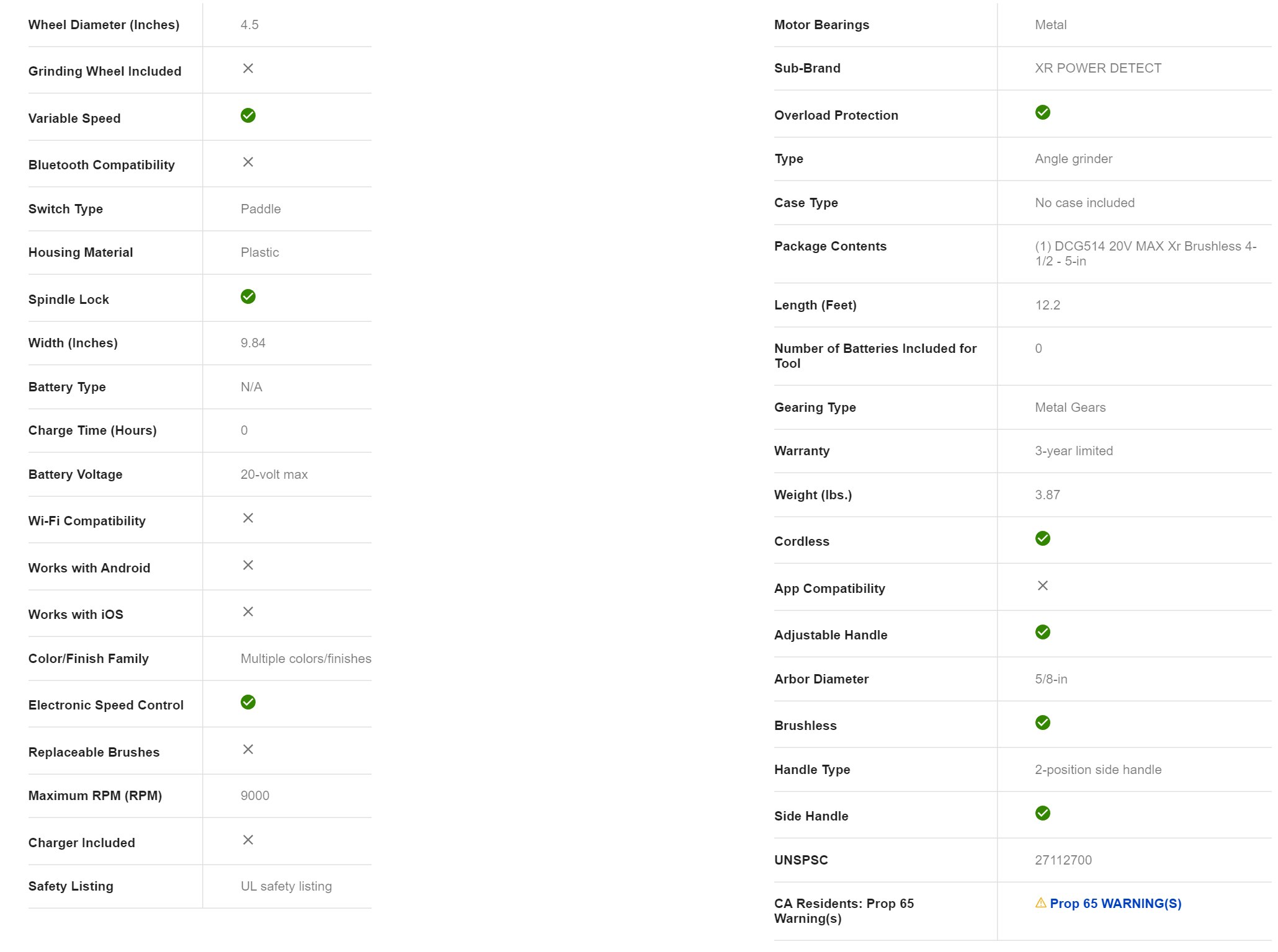Click the green check for Variable Speed
The image size is (1278, 952).
[x=248, y=115]
